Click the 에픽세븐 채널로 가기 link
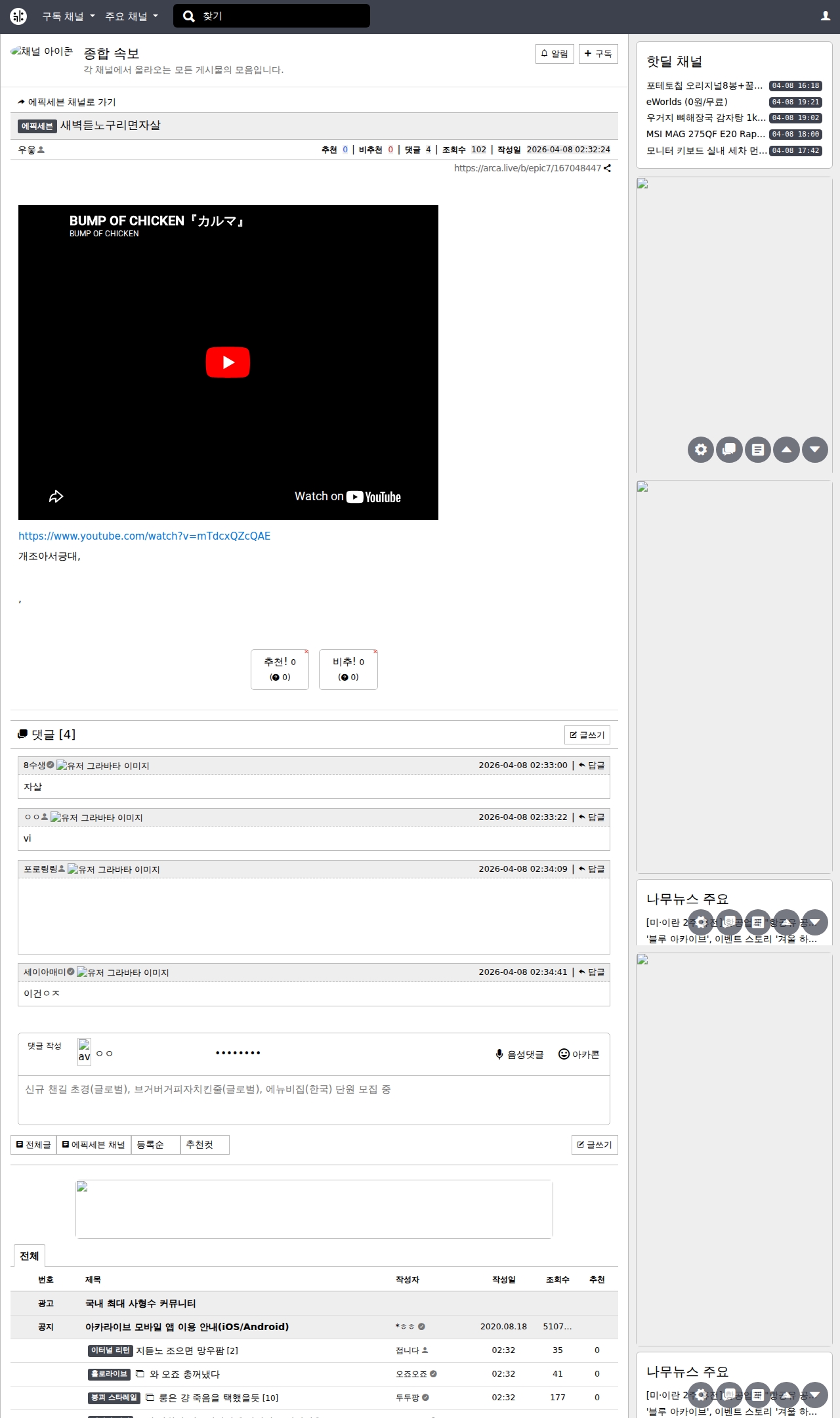This screenshot has width=840, height=1418. (x=67, y=102)
